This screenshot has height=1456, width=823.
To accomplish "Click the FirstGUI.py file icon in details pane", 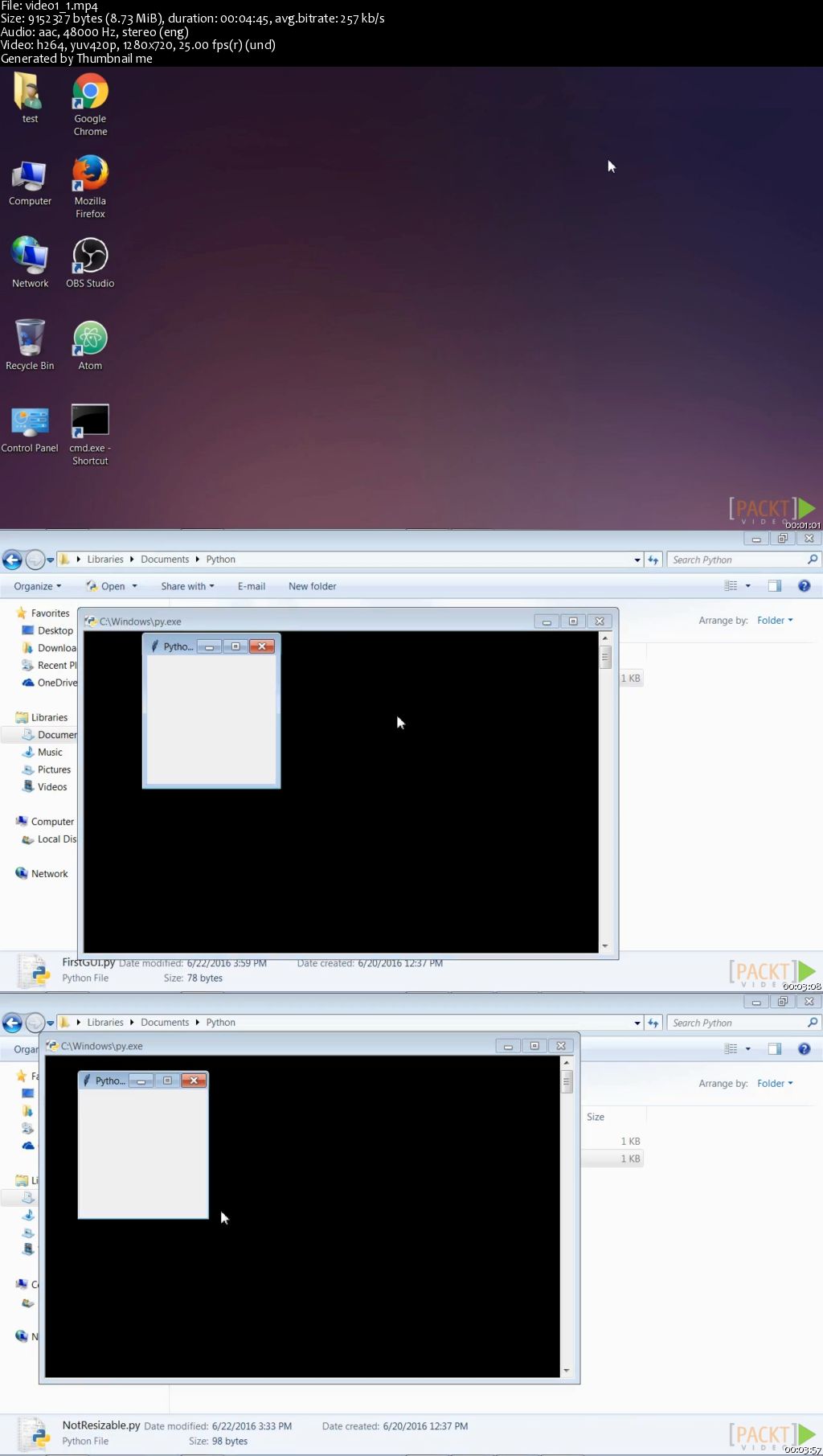I will [x=35, y=970].
